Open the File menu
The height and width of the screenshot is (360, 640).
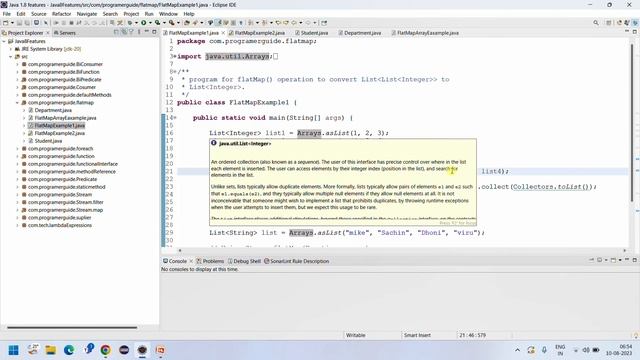(7, 14)
